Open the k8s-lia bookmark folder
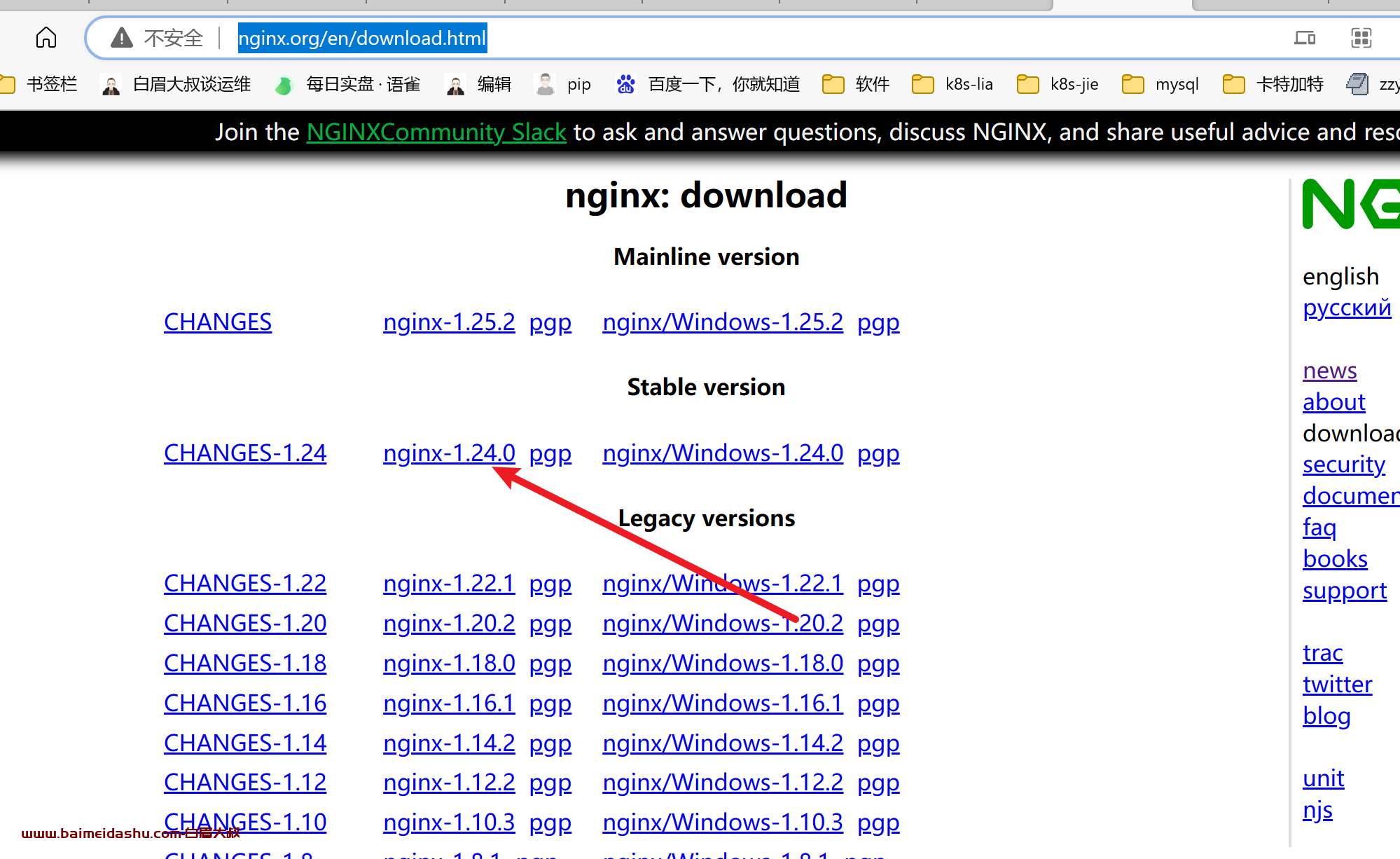The height and width of the screenshot is (859, 1400). (952, 84)
